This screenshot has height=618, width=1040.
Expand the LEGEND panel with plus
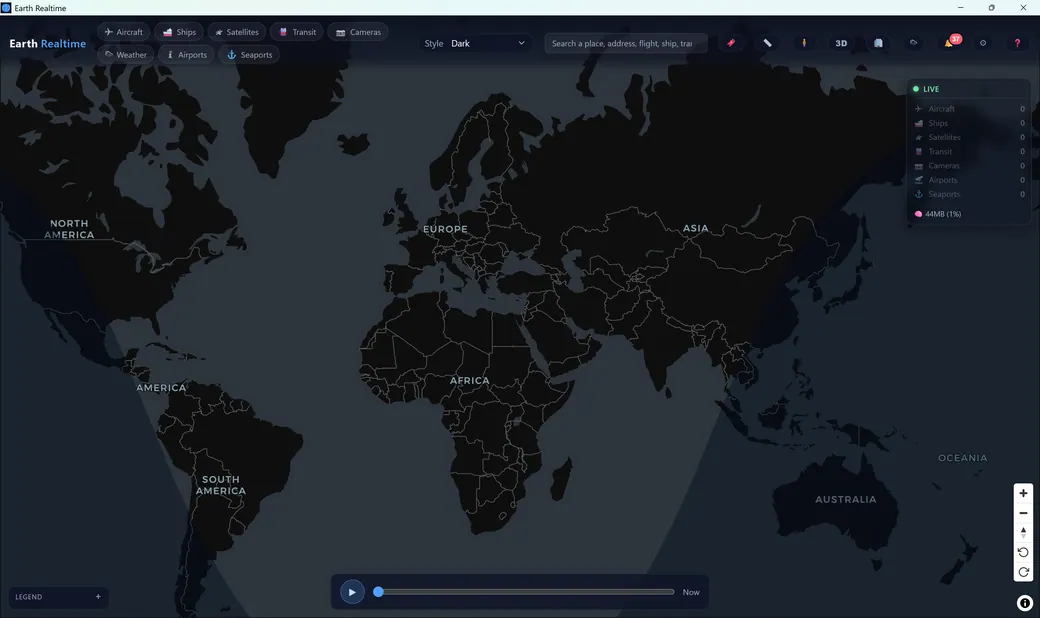pos(98,597)
